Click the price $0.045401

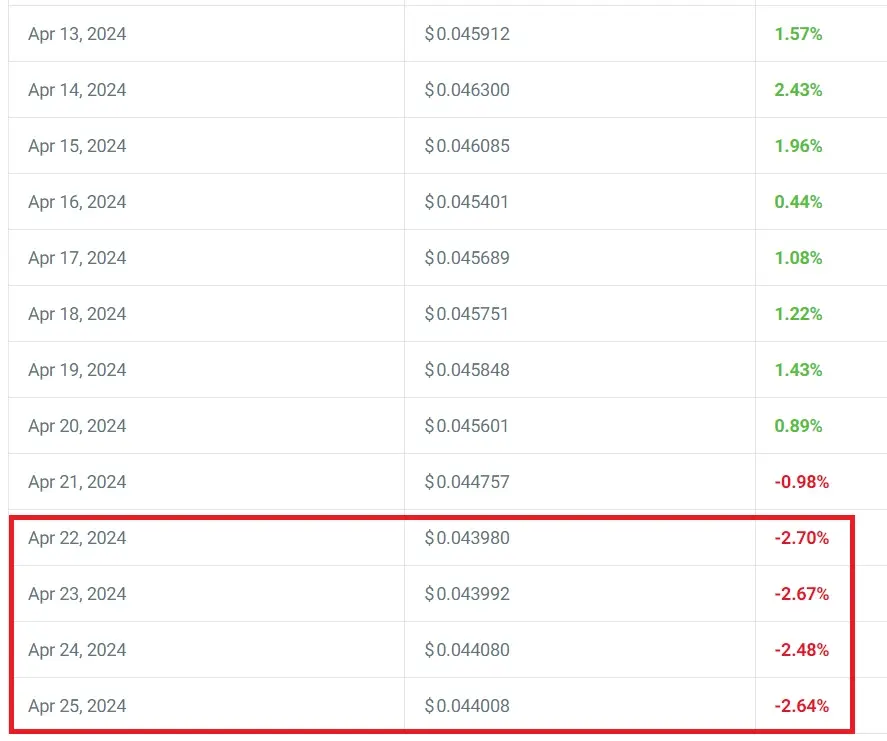point(467,202)
